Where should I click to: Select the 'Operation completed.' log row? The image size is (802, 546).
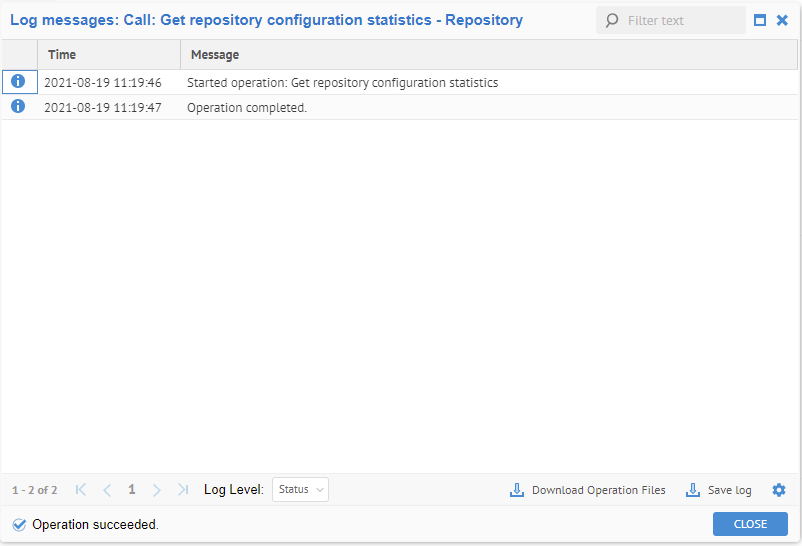click(x=247, y=107)
